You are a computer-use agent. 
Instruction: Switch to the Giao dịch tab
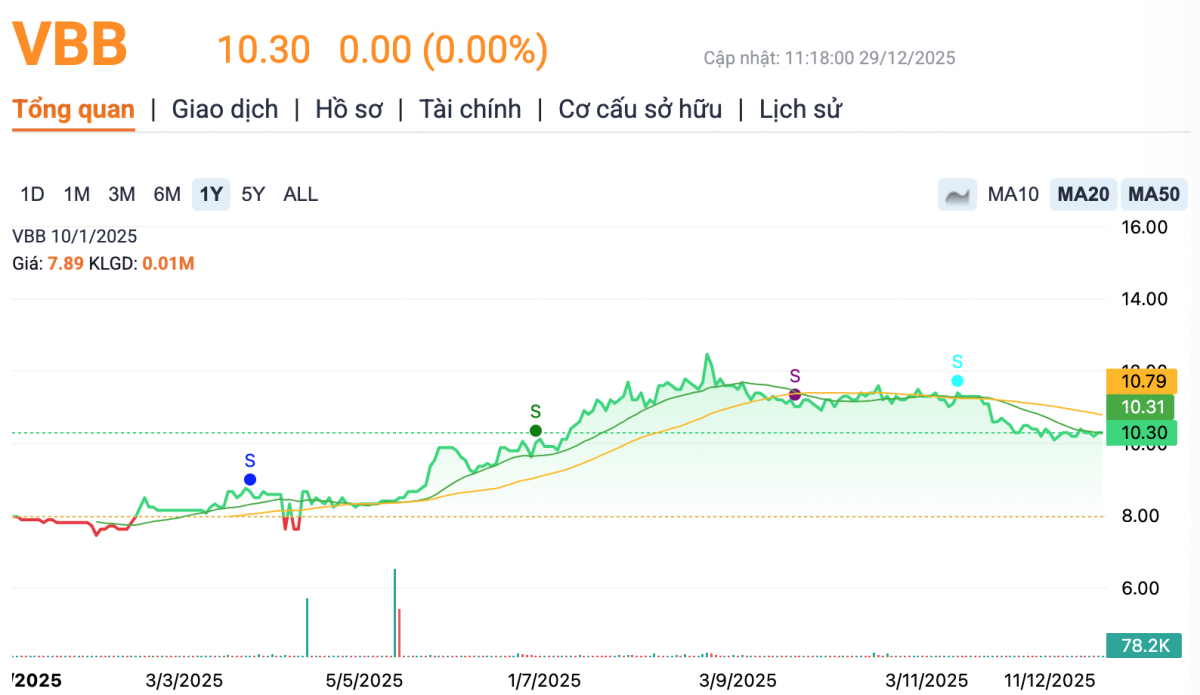[x=225, y=109]
